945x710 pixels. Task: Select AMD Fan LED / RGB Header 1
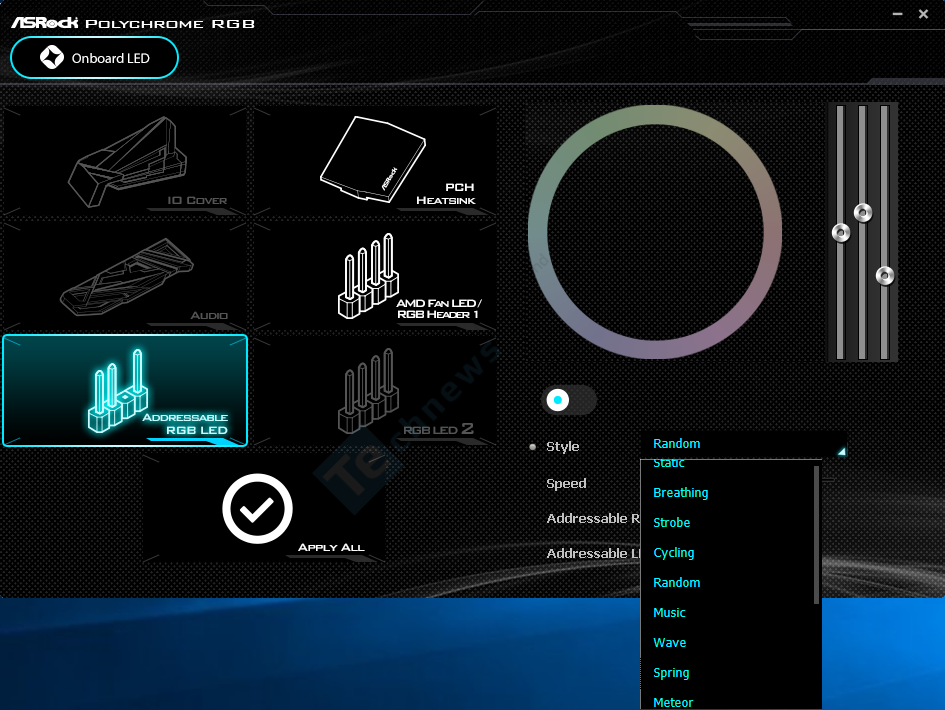[x=375, y=276]
